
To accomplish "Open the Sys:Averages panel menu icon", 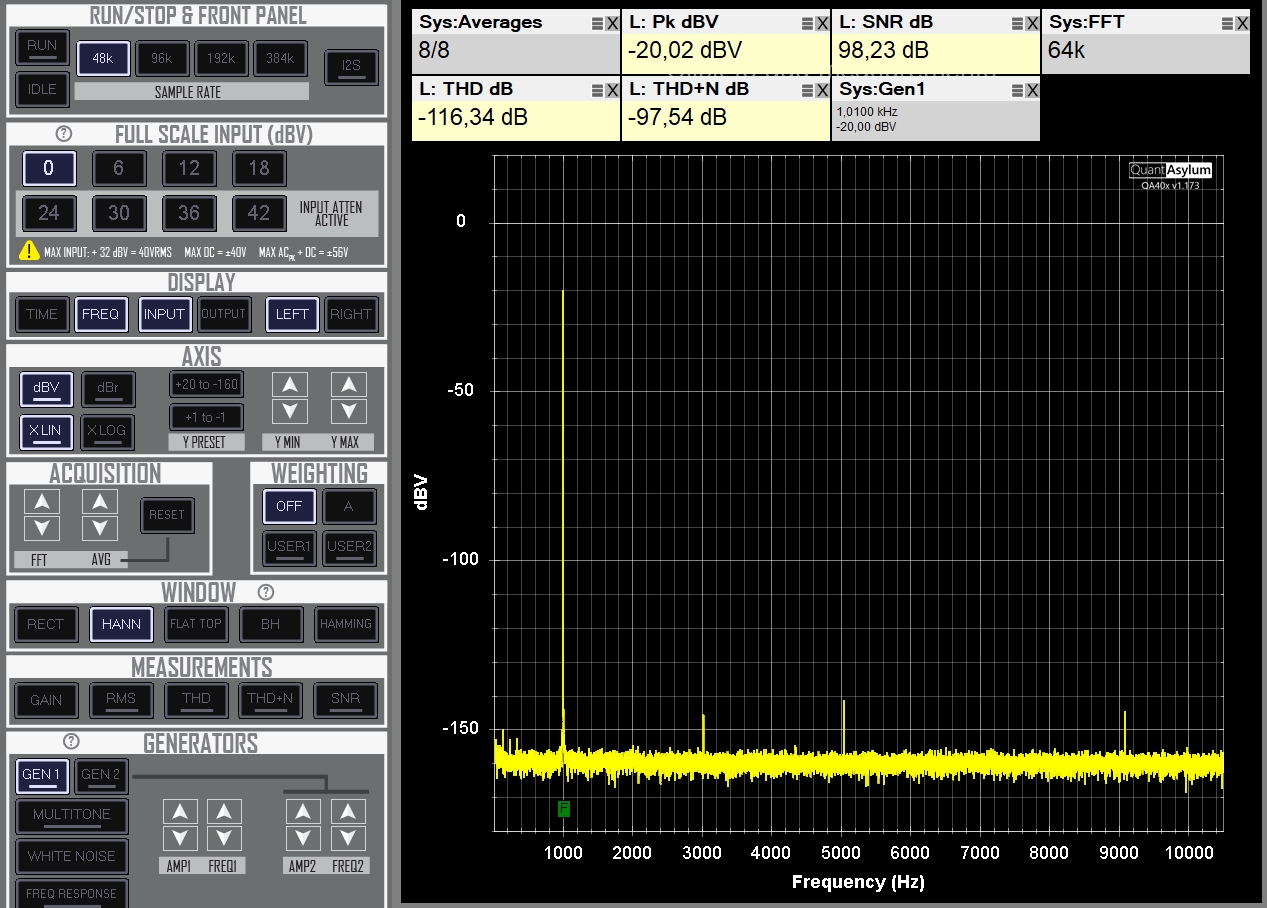I will tap(598, 22).
